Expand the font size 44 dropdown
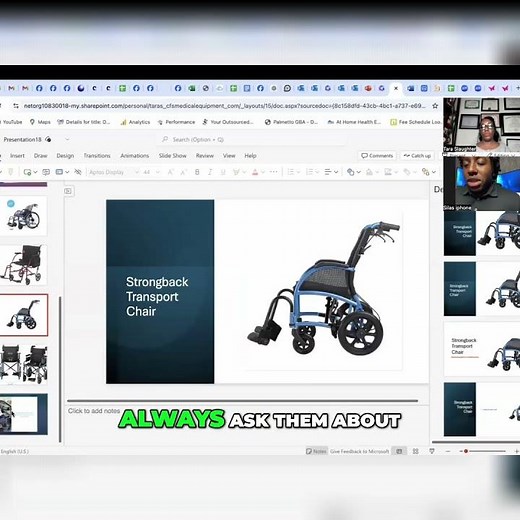The width and height of the screenshot is (520, 520). tap(151, 172)
